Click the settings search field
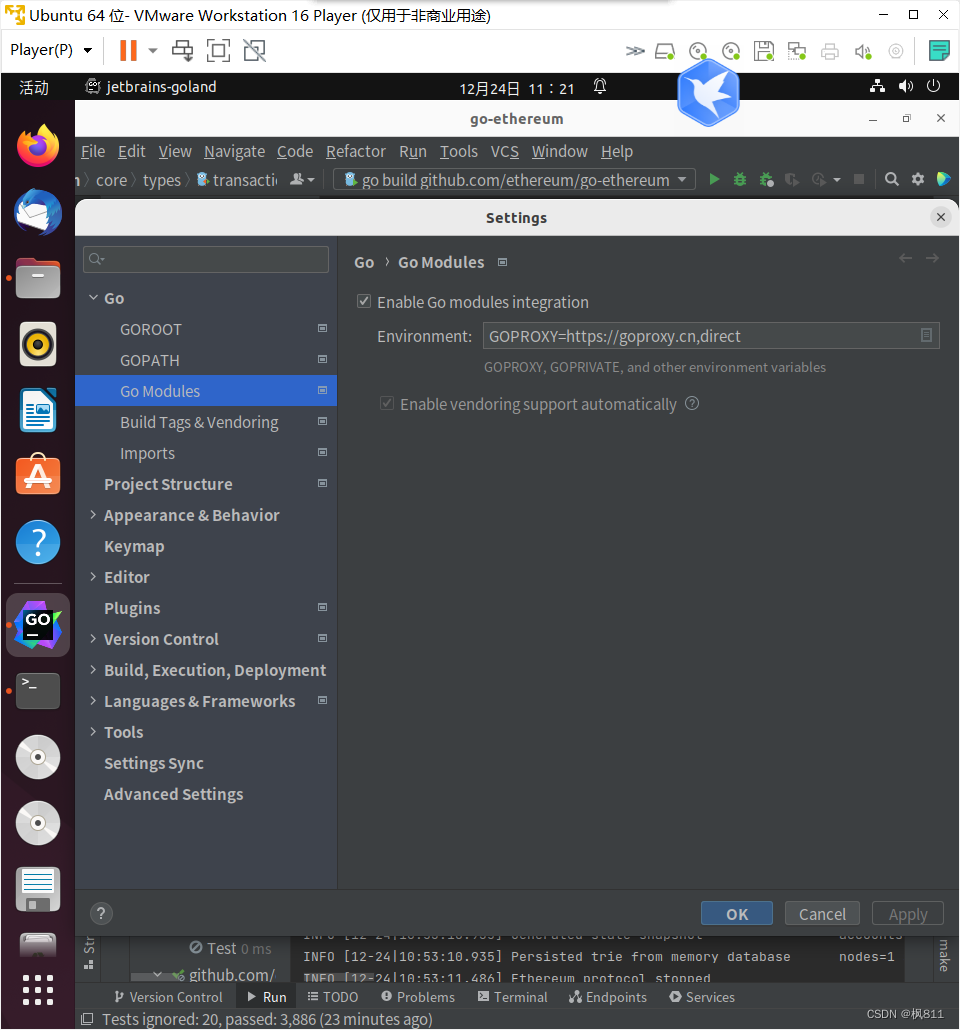The image size is (960, 1030). 205,259
